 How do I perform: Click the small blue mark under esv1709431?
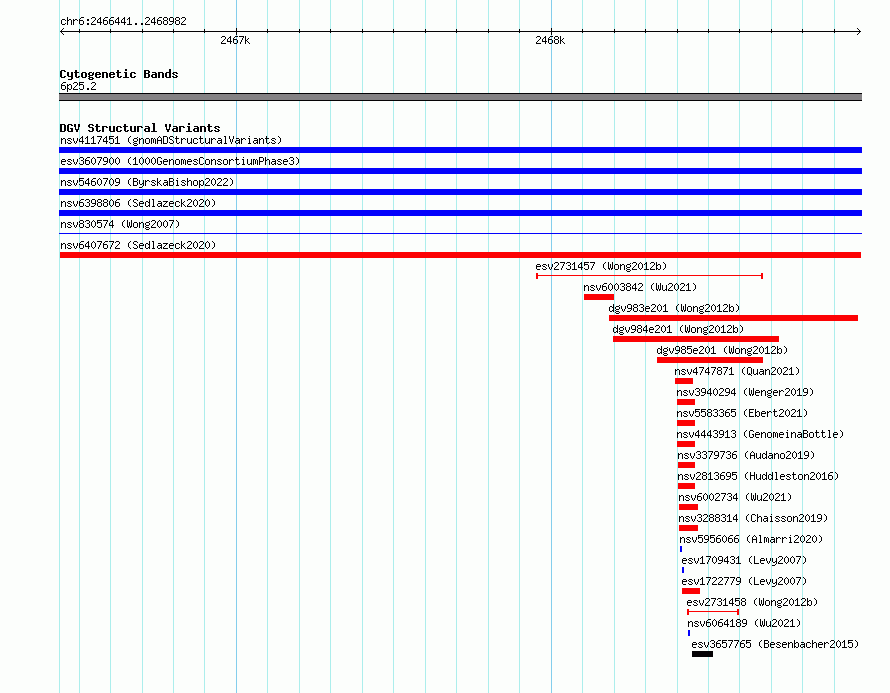(683, 570)
